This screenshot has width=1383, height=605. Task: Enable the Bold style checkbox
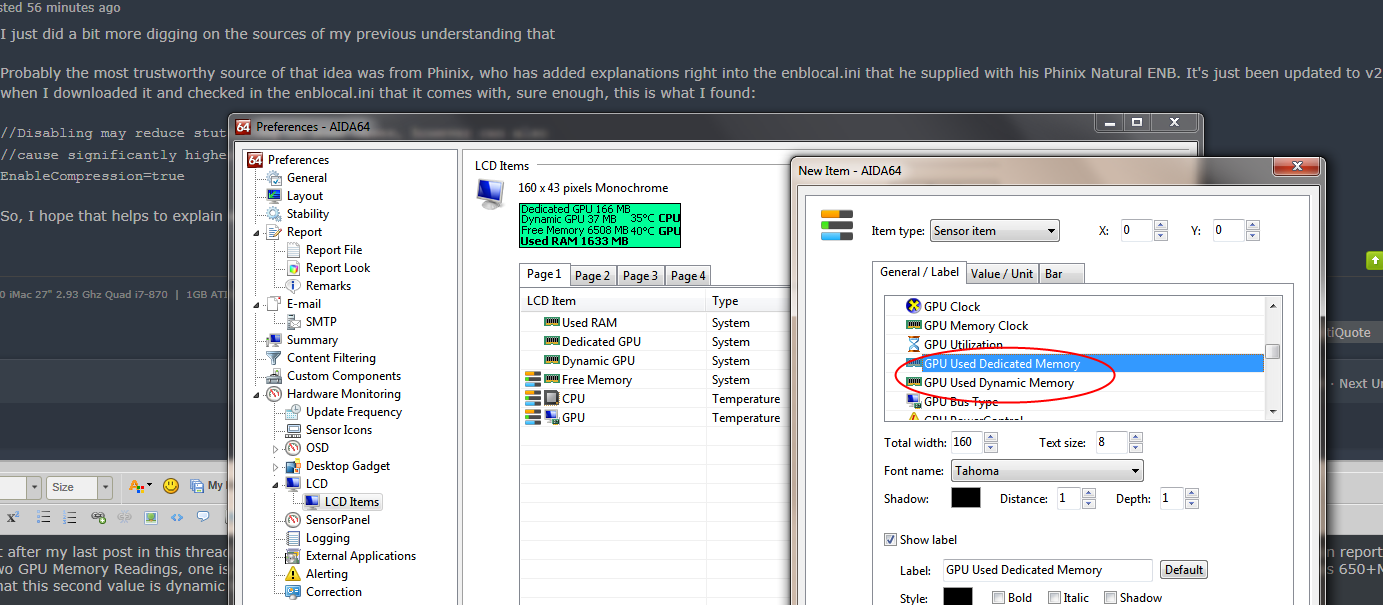pyautogui.click(x=998, y=598)
